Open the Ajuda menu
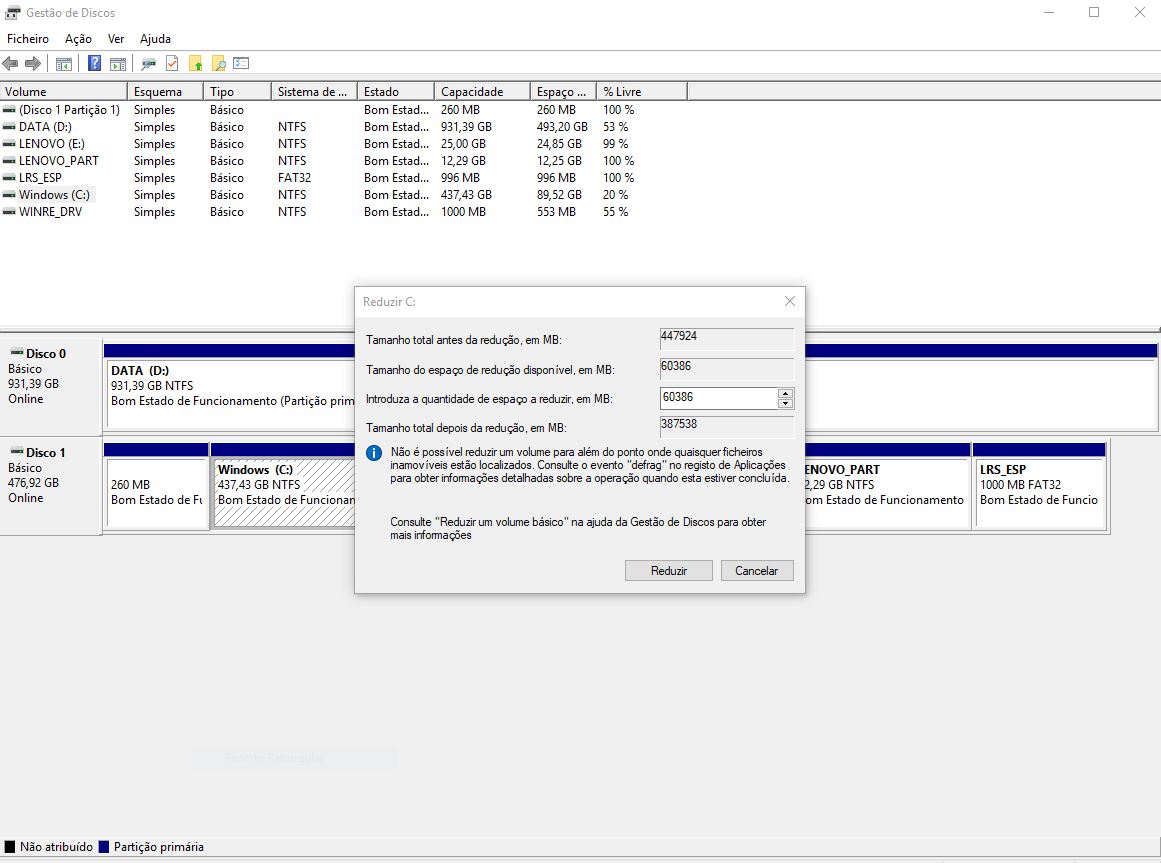Viewport: 1161px width, 863px height. (x=155, y=39)
